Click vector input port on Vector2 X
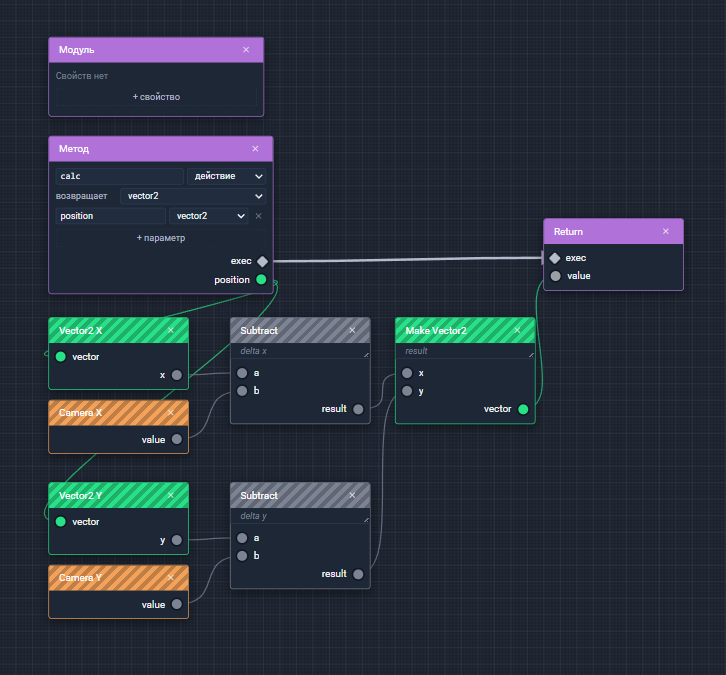The height and width of the screenshot is (675, 726). pyautogui.click(x=61, y=356)
